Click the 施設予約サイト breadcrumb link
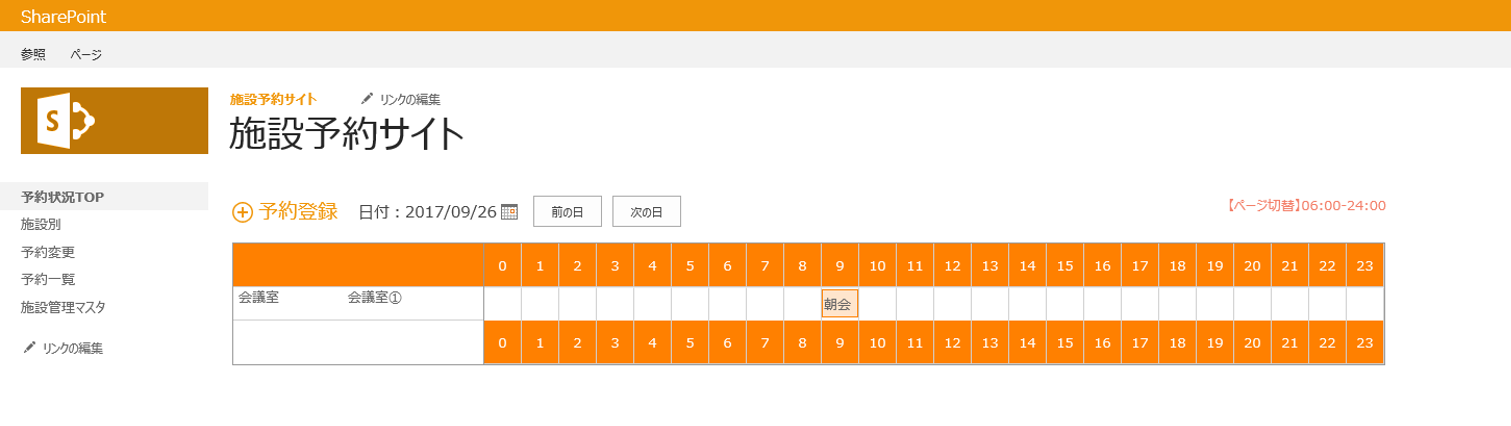 click(273, 99)
